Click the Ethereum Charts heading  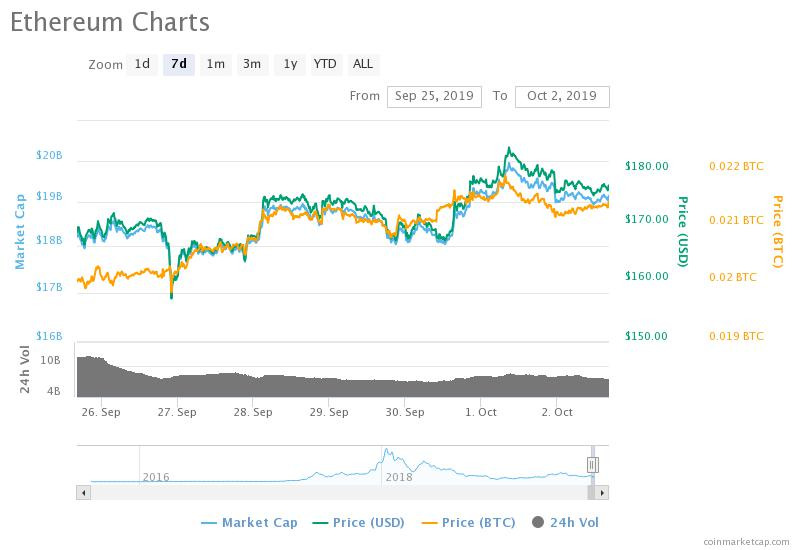tap(110, 22)
